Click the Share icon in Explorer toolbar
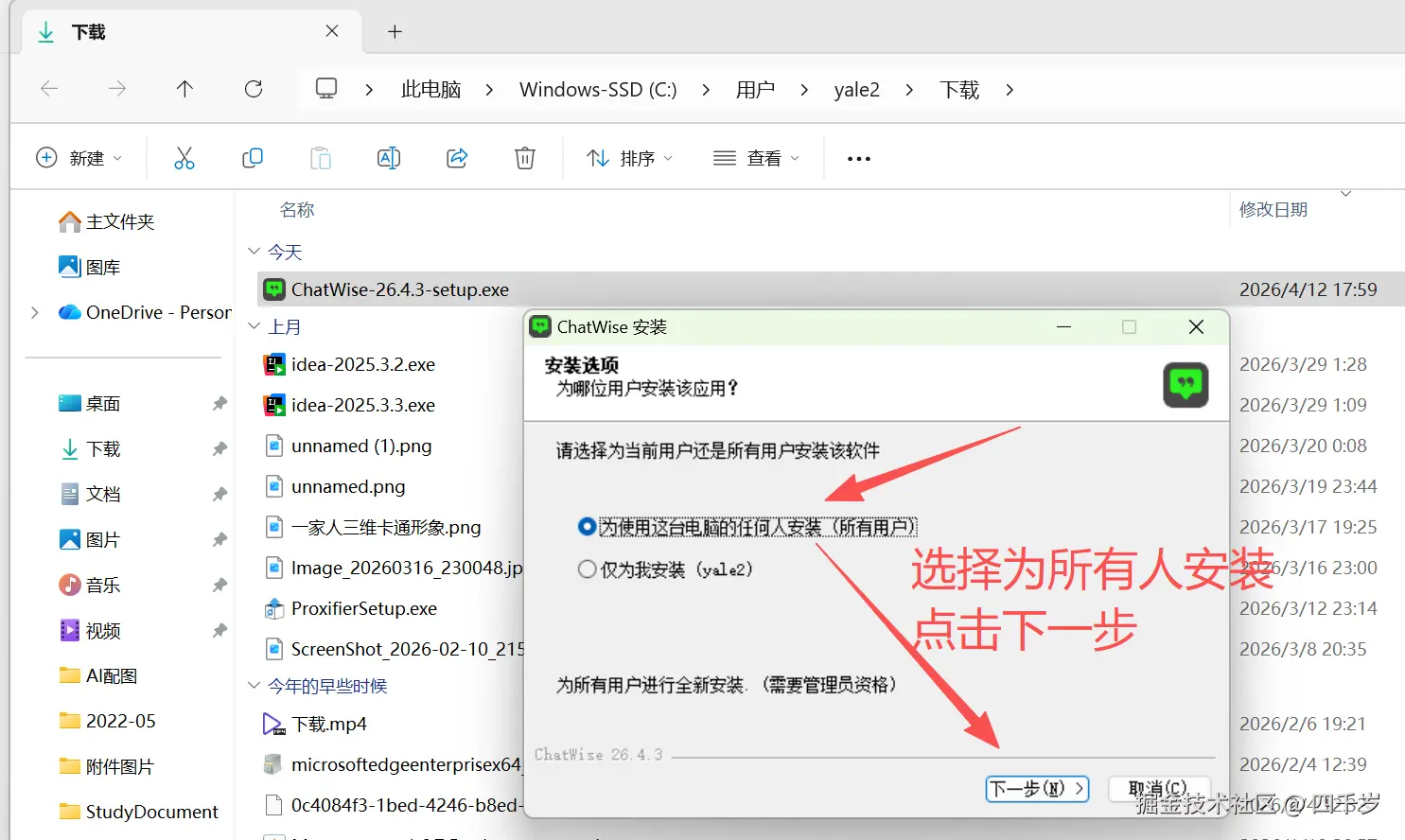Viewport: 1405px width, 840px height. click(x=457, y=158)
